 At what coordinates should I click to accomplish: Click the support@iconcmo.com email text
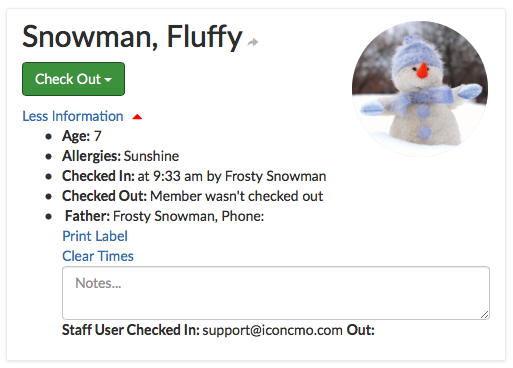pyautogui.click(x=272, y=330)
